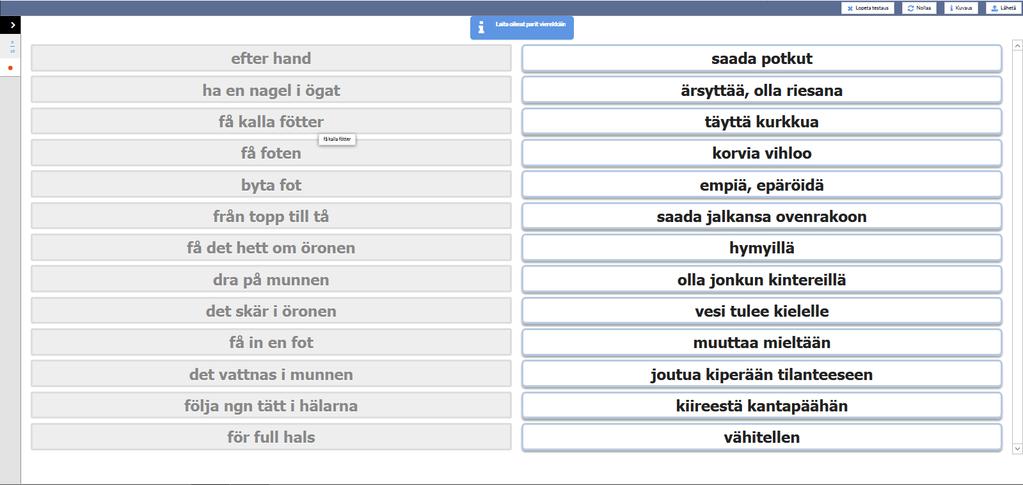Click the sidebar page indicator icon

point(11,46)
